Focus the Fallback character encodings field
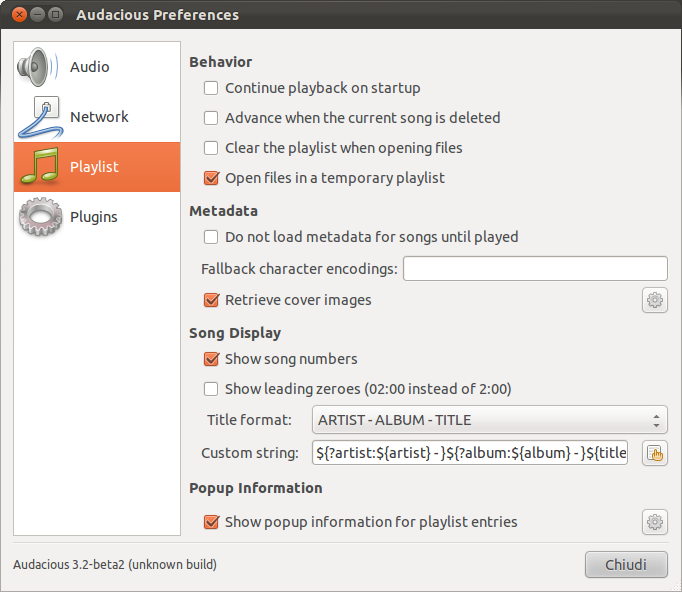 pos(535,269)
